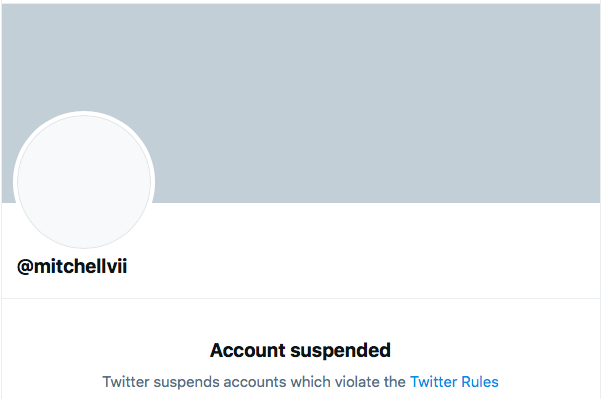Click the word "suspended" in the bold heading
Screen dimensions: 608x399
(x=340, y=351)
